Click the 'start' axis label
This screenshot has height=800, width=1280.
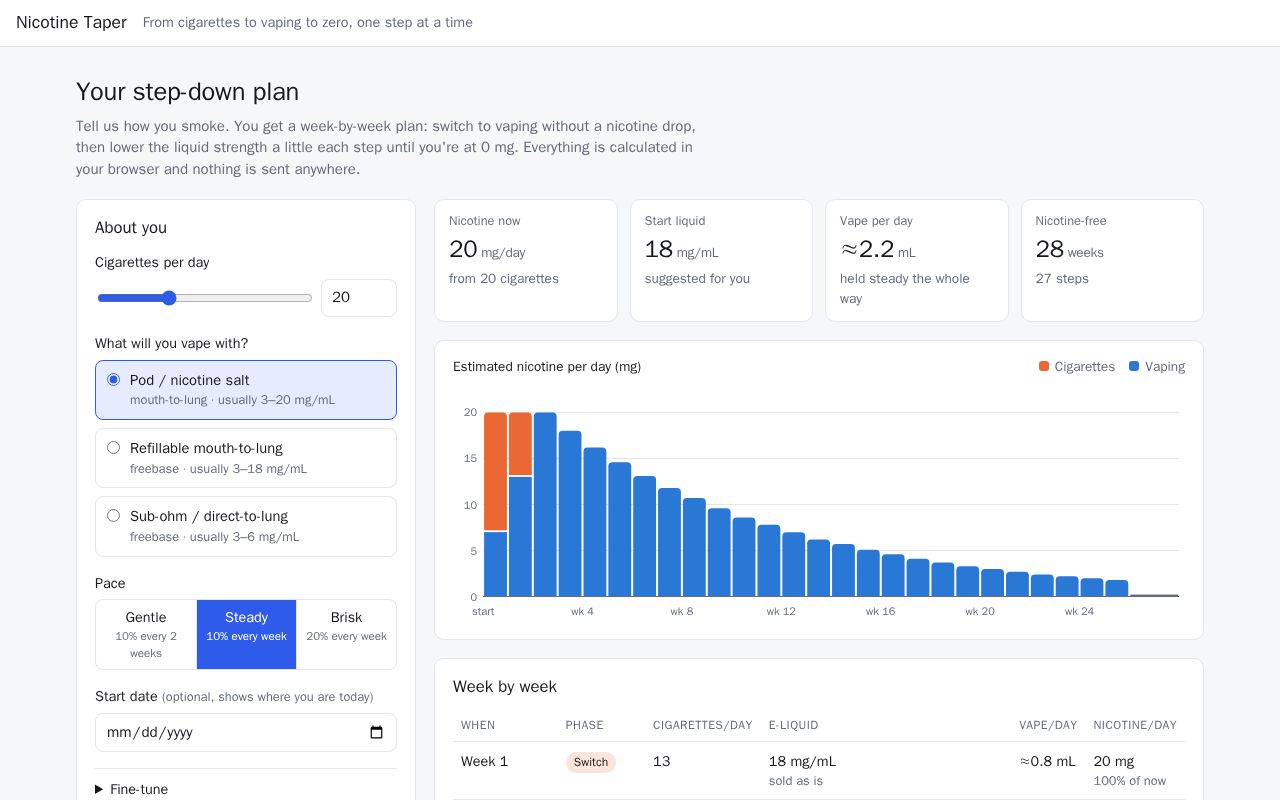tap(483, 611)
